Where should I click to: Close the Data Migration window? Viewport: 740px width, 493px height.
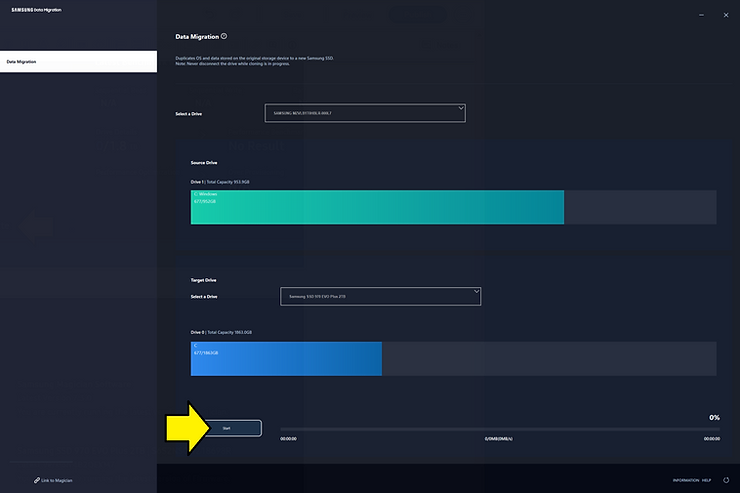coord(725,14)
